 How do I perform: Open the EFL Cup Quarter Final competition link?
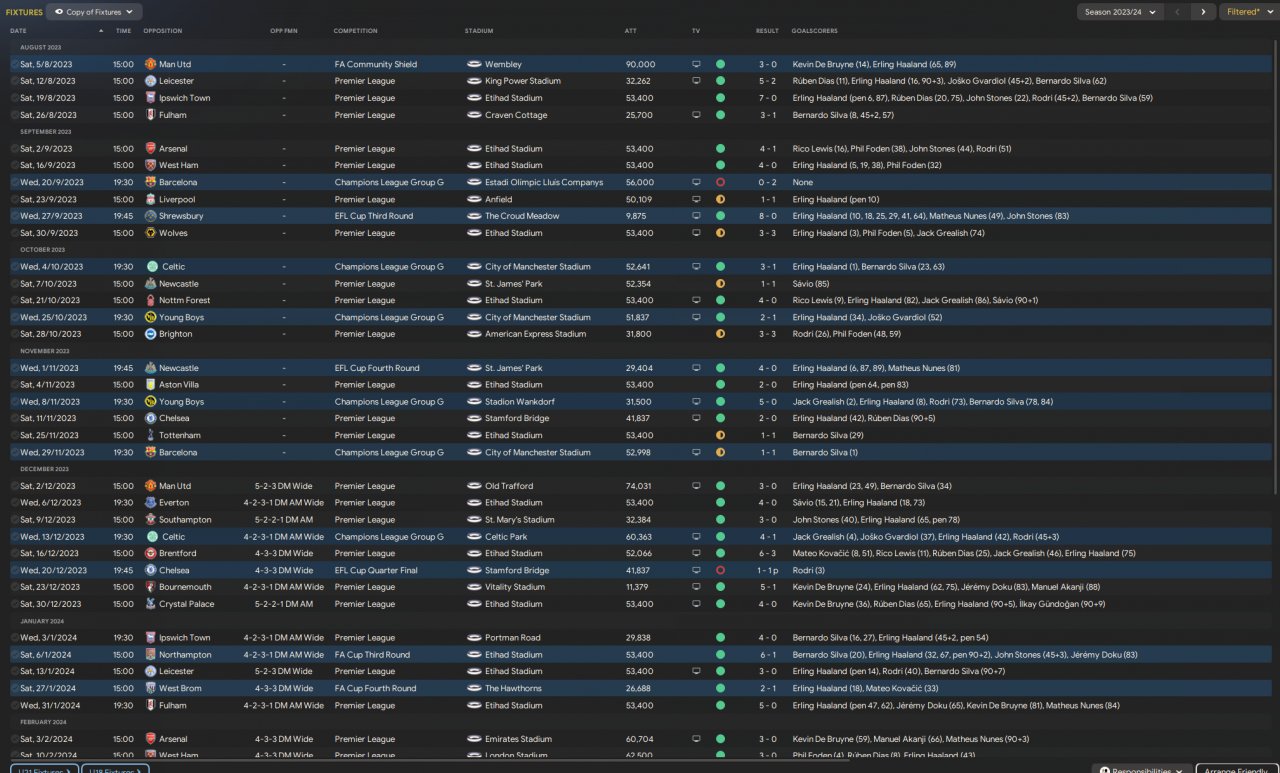(x=377, y=570)
